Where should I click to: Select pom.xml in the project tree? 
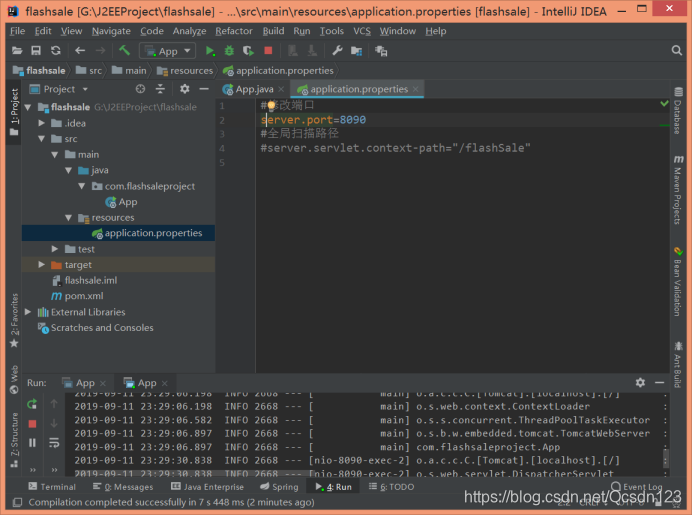[x=78, y=296]
